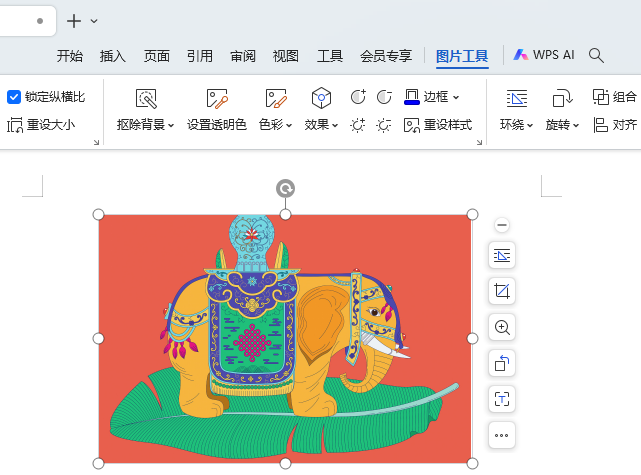Click the 旋转 rotate icon in the ribbon
Screen dimensions: 641x475
click(563, 98)
